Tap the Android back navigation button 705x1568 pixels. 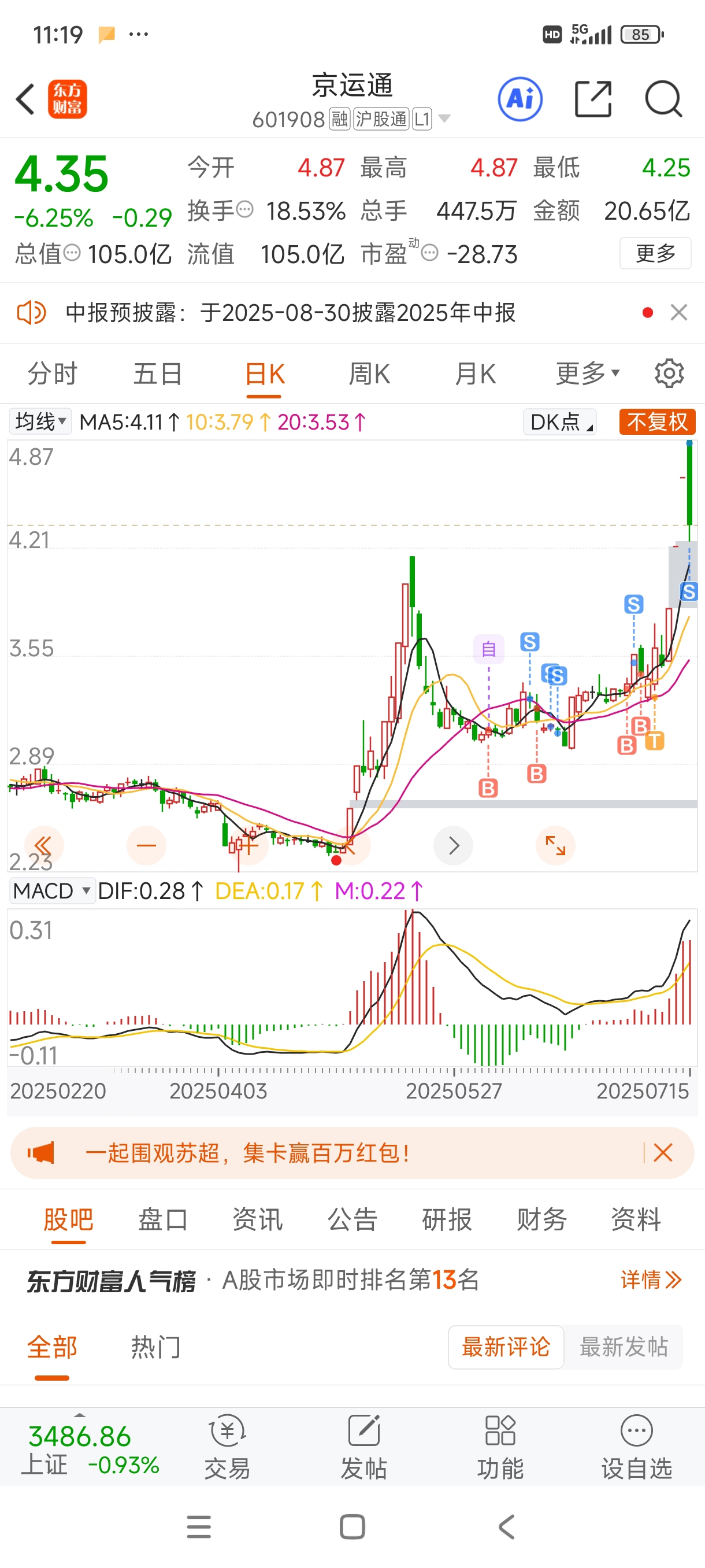point(506,1526)
